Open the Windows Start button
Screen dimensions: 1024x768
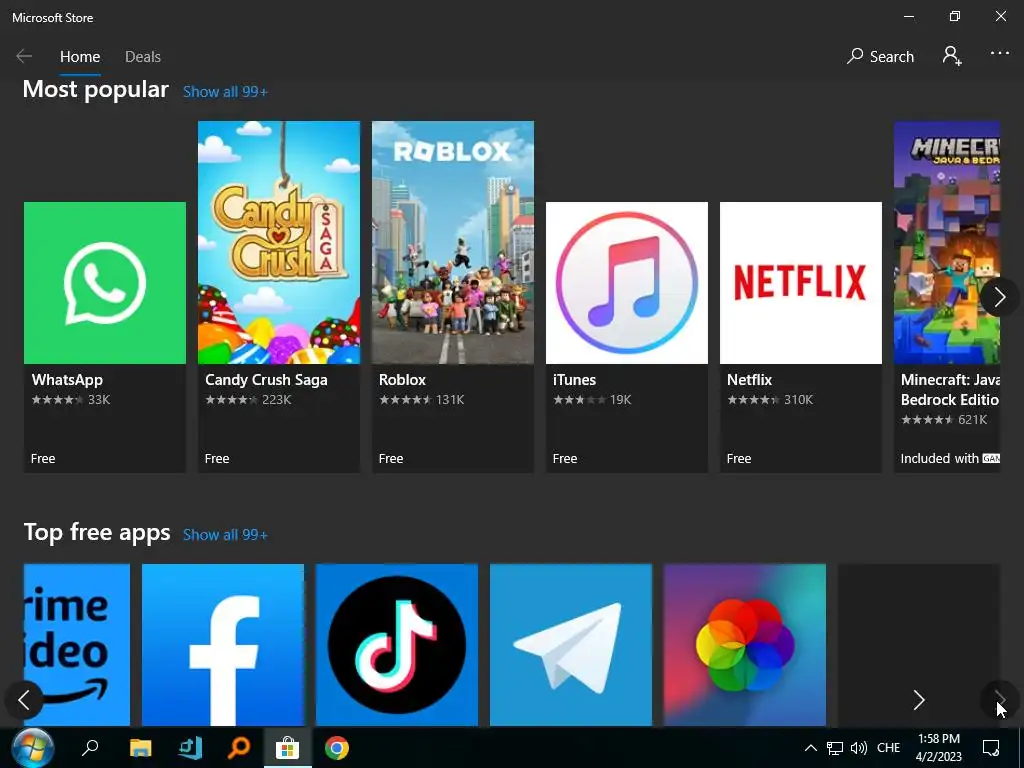(x=32, y=748)
